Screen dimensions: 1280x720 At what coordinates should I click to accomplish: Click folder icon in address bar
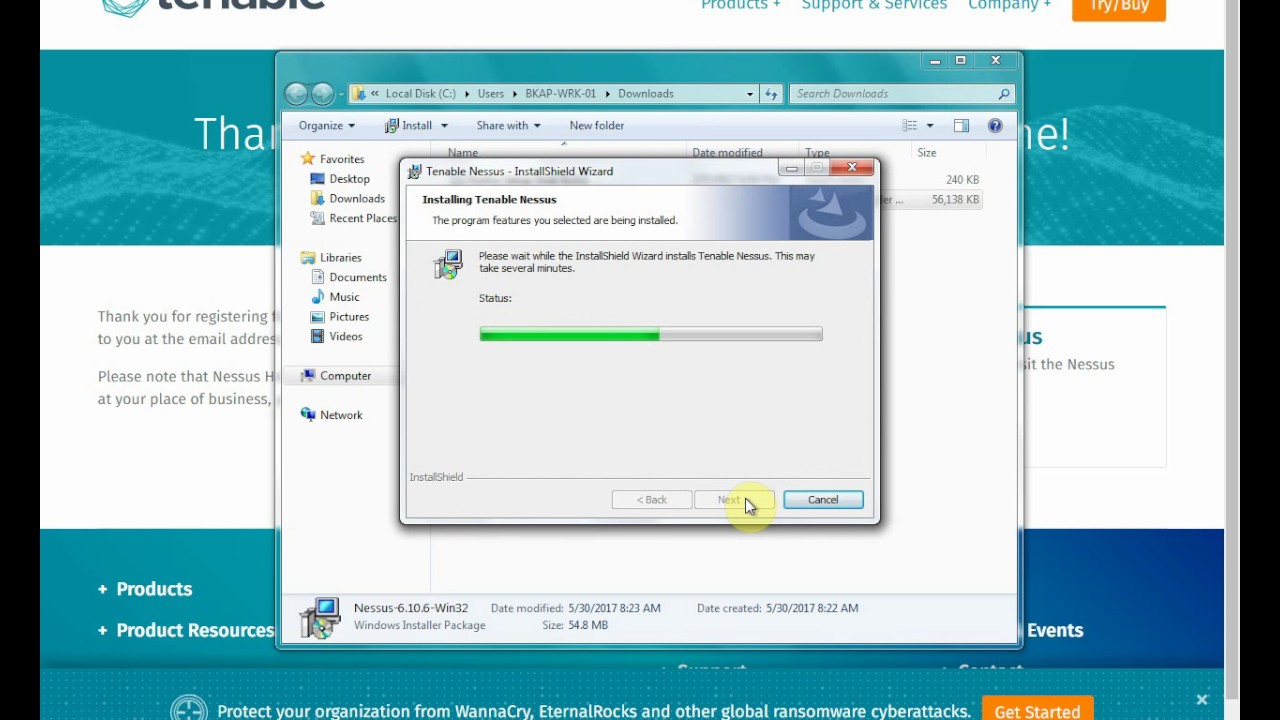click(x=357, y=94)
